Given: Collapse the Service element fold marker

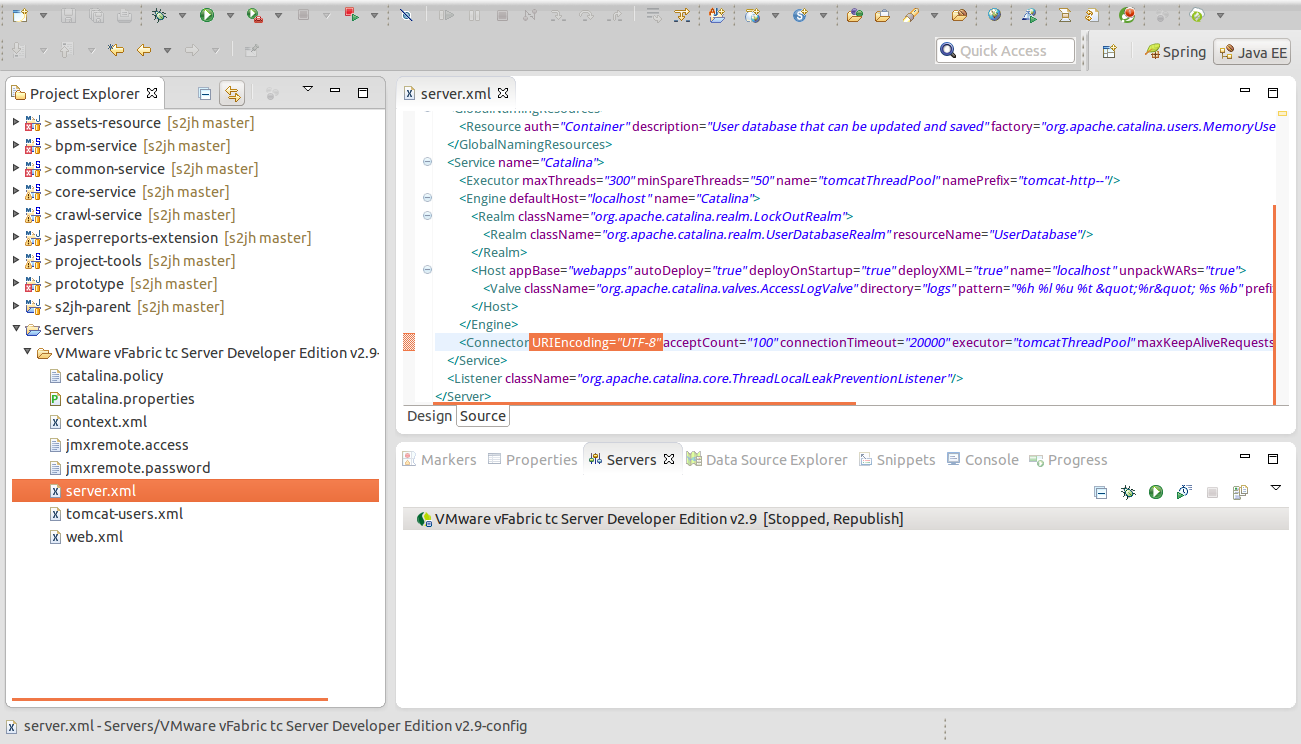Looking at the screenshot, I should (427, 162).
